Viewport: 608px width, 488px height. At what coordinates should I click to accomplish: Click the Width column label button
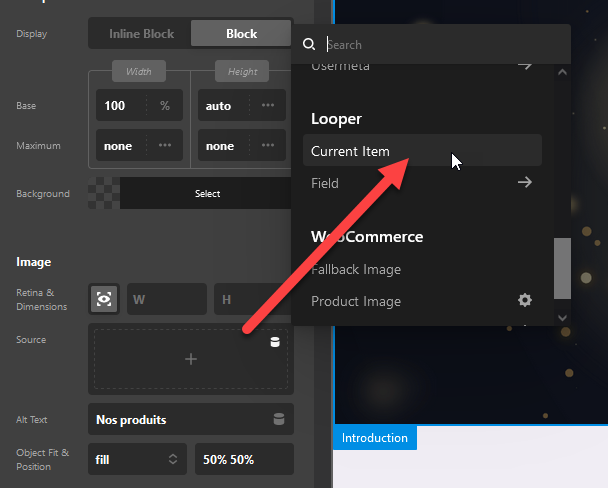pos(139,71)
